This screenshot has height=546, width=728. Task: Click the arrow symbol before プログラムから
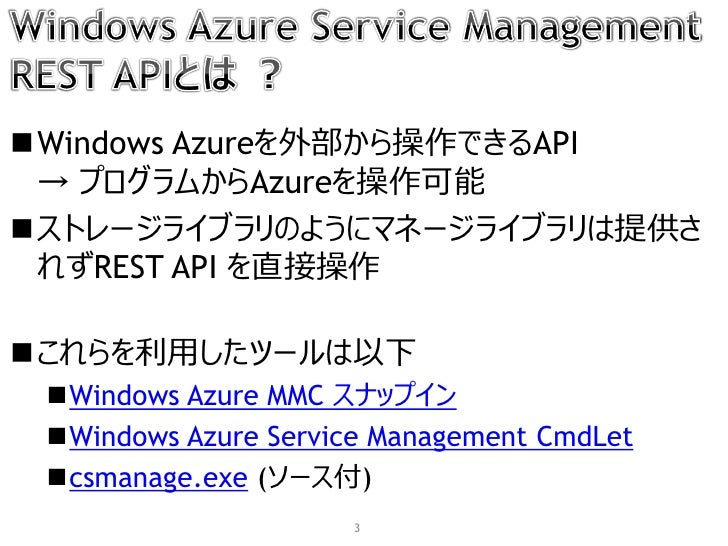(53, 182)
